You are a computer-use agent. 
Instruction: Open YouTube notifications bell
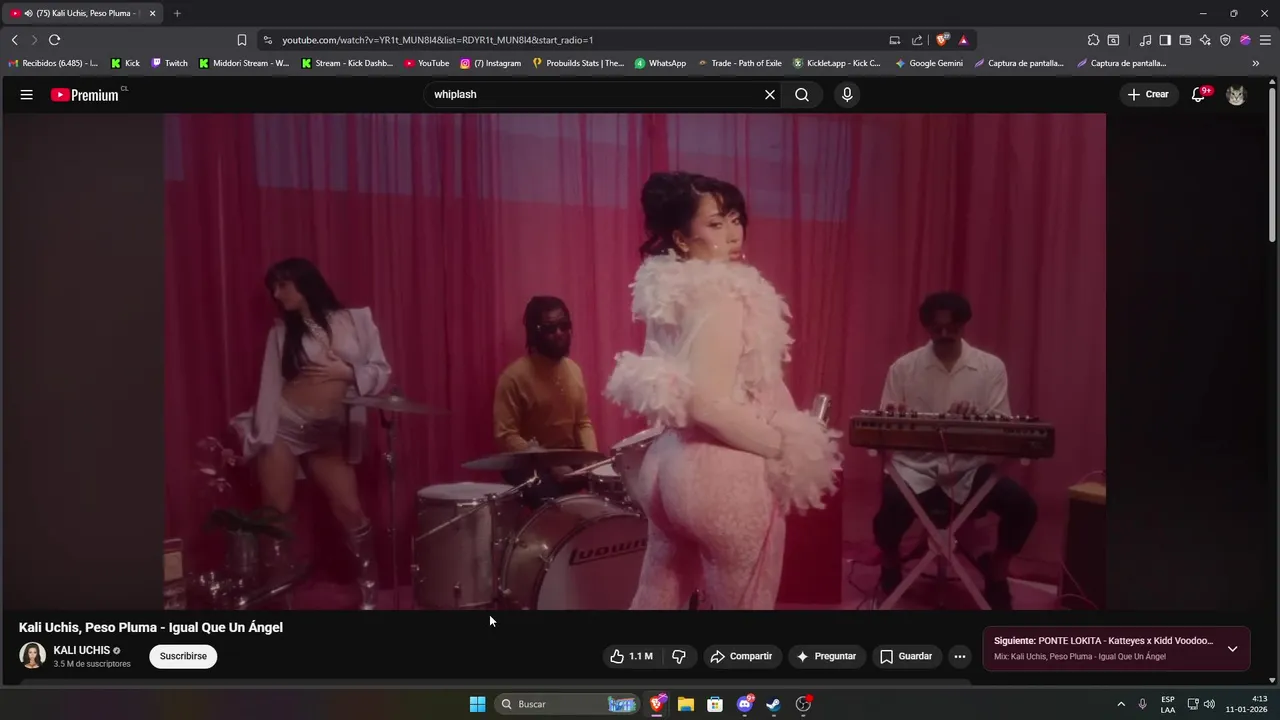1199,95
